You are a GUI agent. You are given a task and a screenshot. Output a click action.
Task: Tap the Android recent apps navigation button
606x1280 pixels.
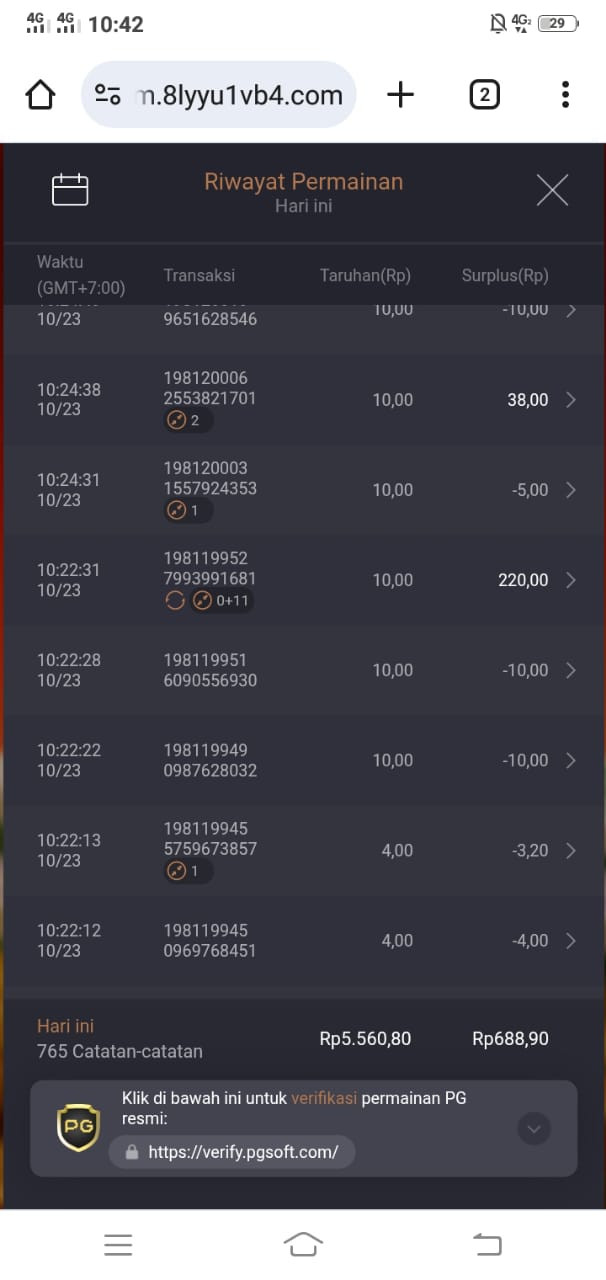(x=118, y=1244)
